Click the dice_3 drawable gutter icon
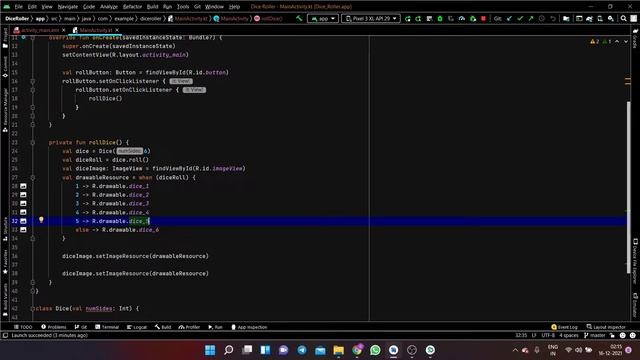 point(23,204)
